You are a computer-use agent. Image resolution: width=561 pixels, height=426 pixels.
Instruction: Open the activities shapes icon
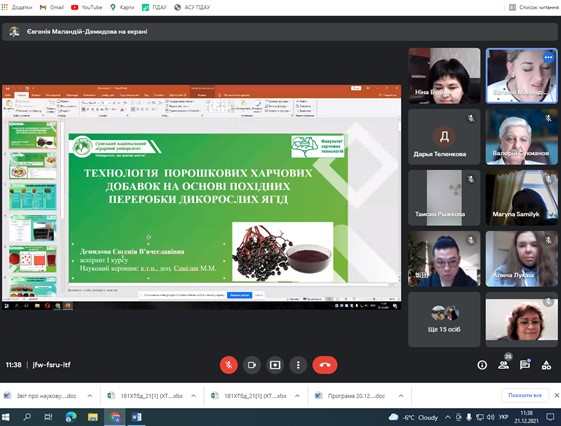pyautogui.click(x=546, y=365)
